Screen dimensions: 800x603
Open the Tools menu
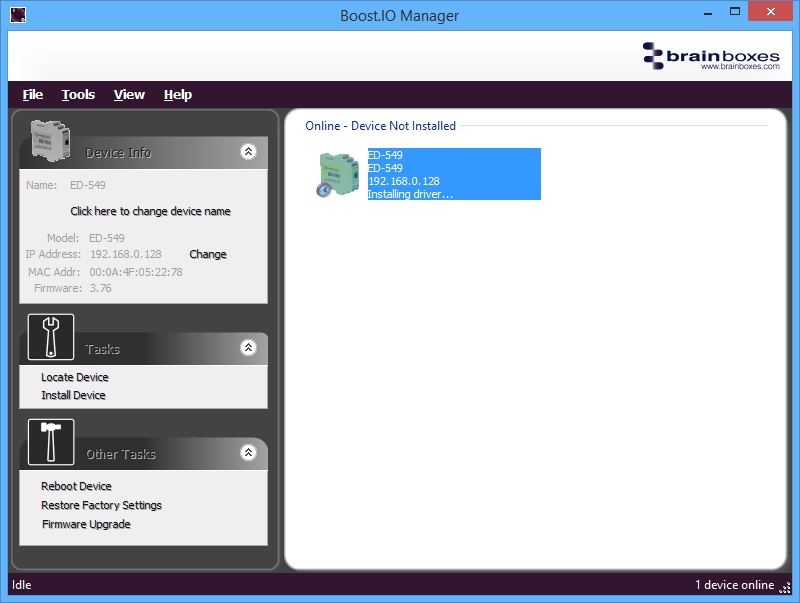tap(78, 95)
